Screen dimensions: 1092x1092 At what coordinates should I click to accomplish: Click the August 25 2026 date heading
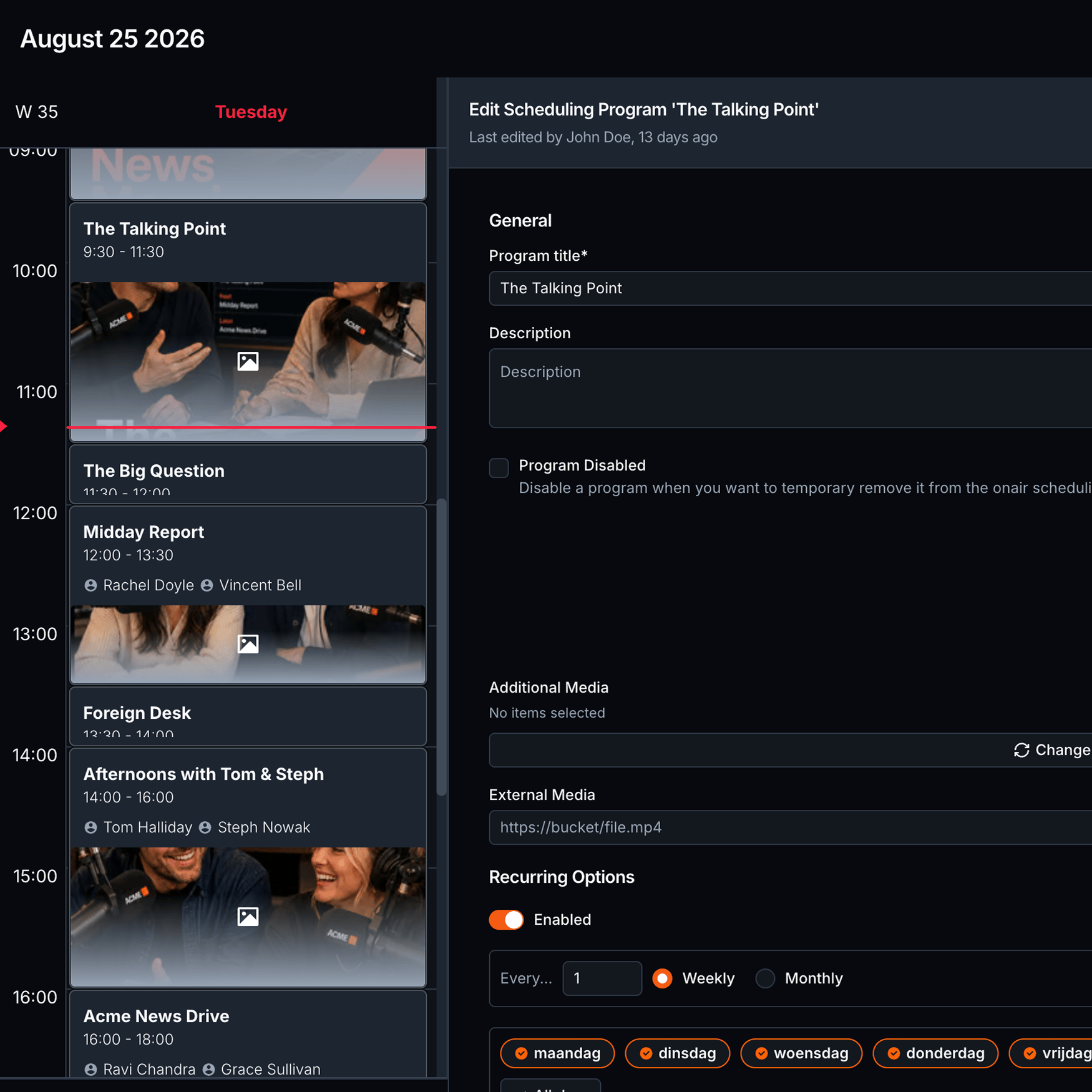tap(112, 39)
